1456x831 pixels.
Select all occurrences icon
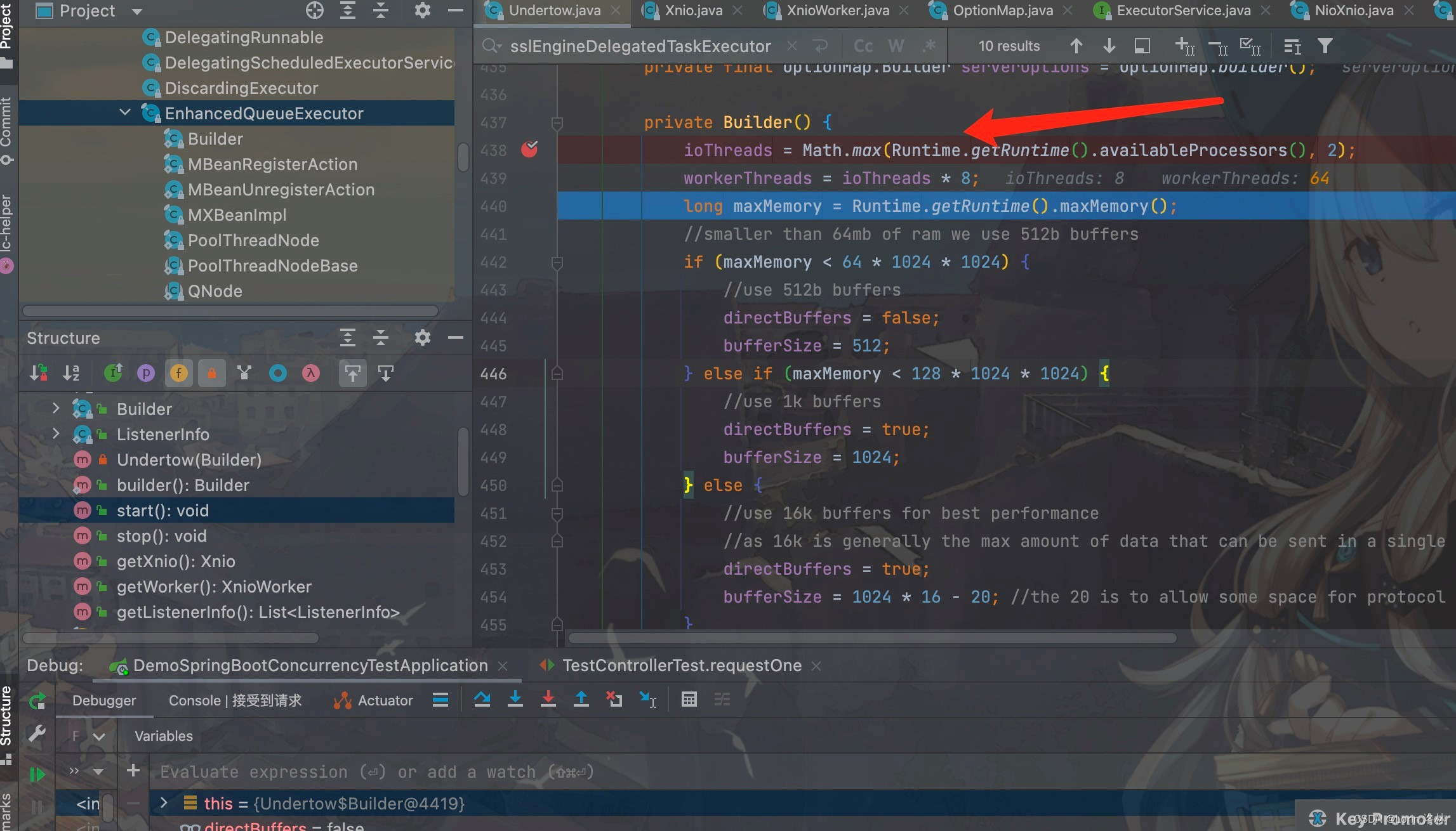(x=1250, y=46)
